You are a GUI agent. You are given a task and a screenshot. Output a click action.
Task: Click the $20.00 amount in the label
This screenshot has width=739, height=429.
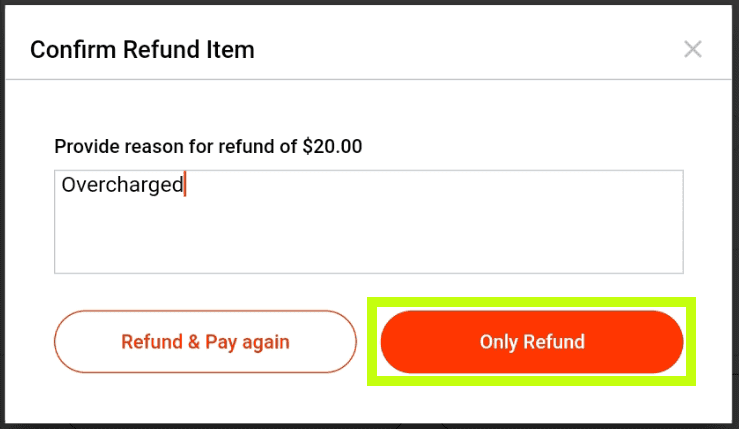pyautogui.click(x=332, y=146)
